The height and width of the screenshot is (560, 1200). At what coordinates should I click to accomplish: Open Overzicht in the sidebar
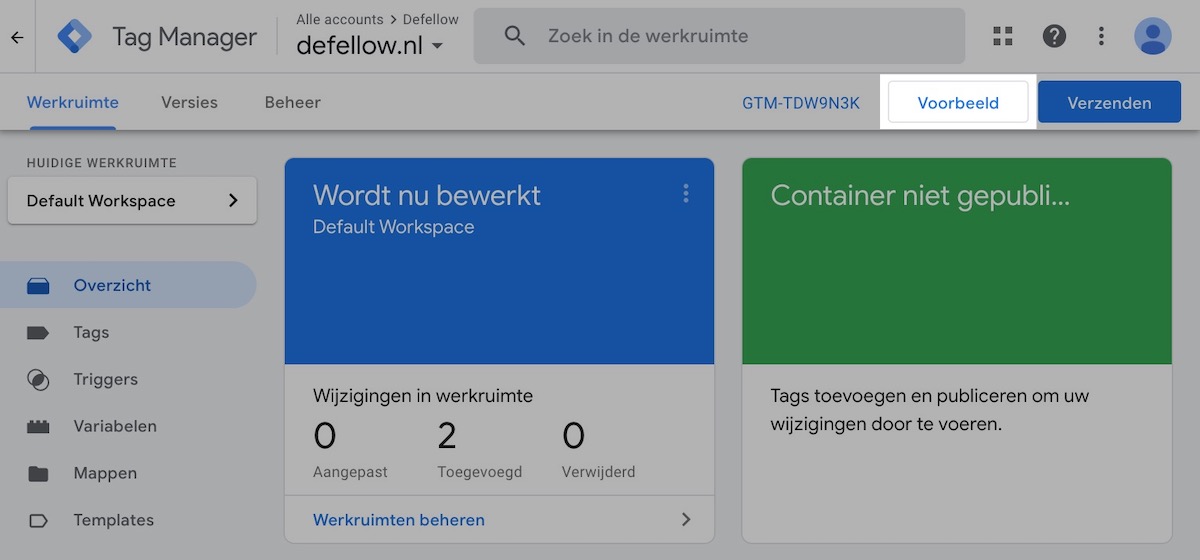[128, 286]
